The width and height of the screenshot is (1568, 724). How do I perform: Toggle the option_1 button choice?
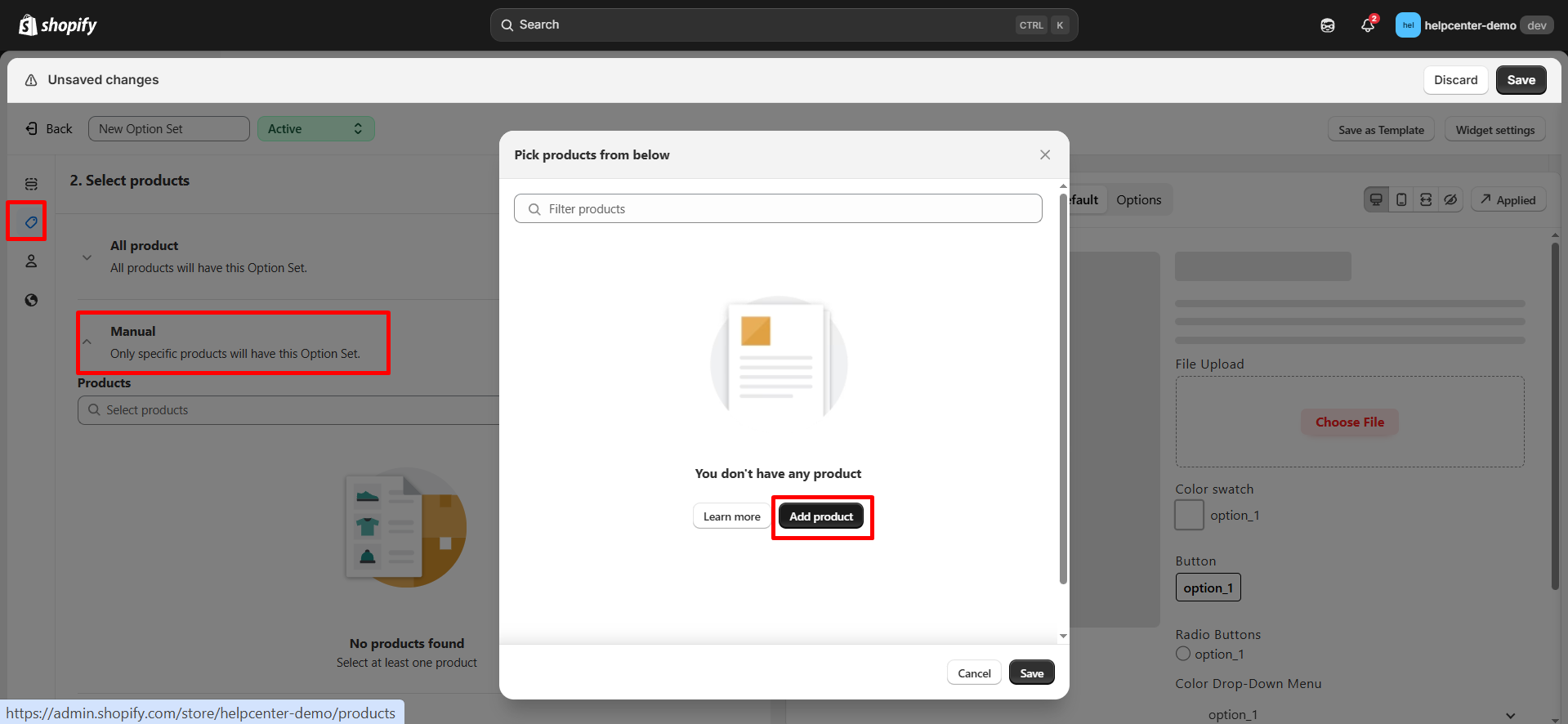tap(1208, 588)
